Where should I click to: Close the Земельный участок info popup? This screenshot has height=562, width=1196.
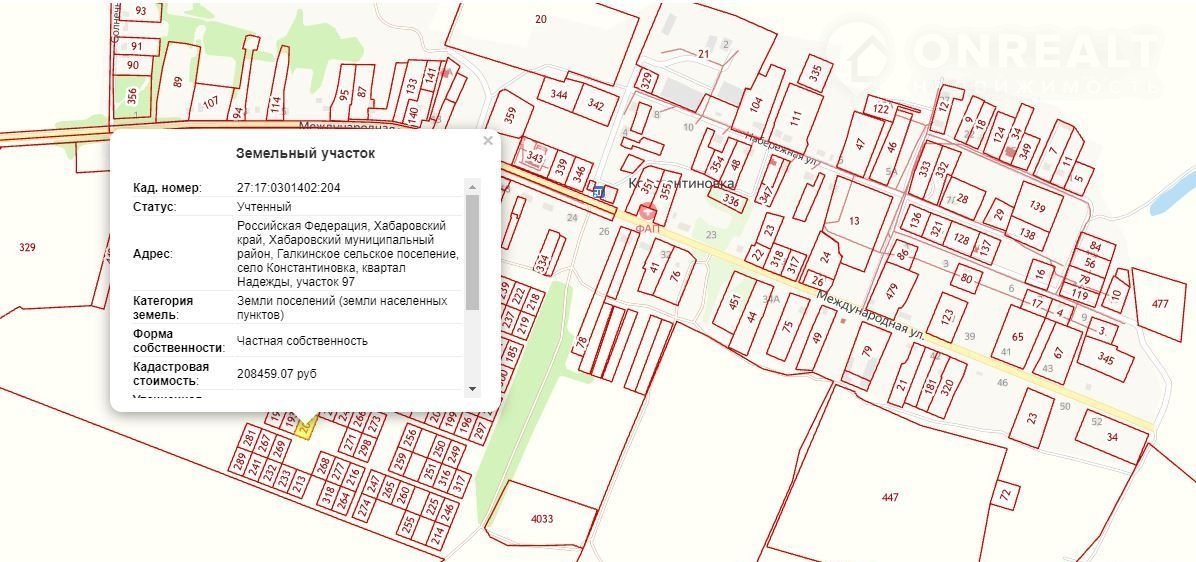(x=488, y=141)
